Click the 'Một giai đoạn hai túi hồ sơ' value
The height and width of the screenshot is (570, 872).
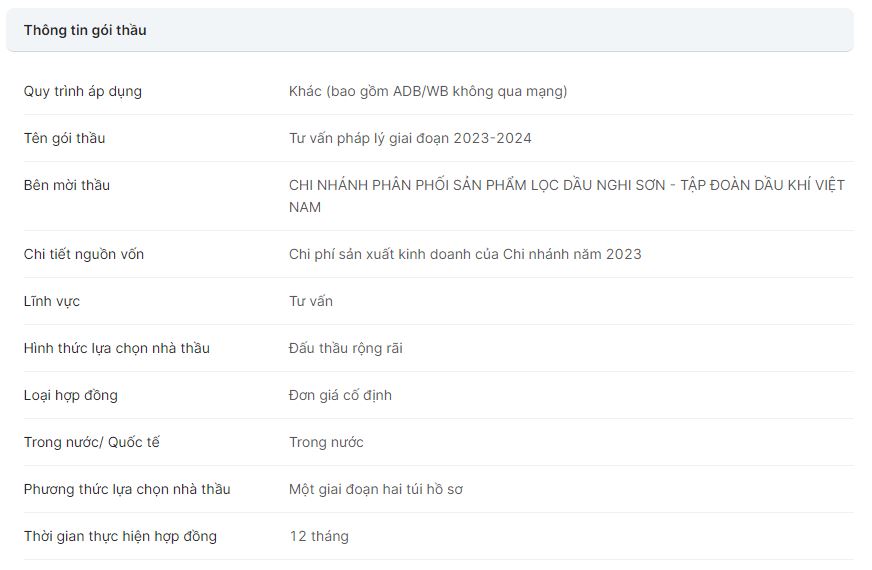[376, 489]
